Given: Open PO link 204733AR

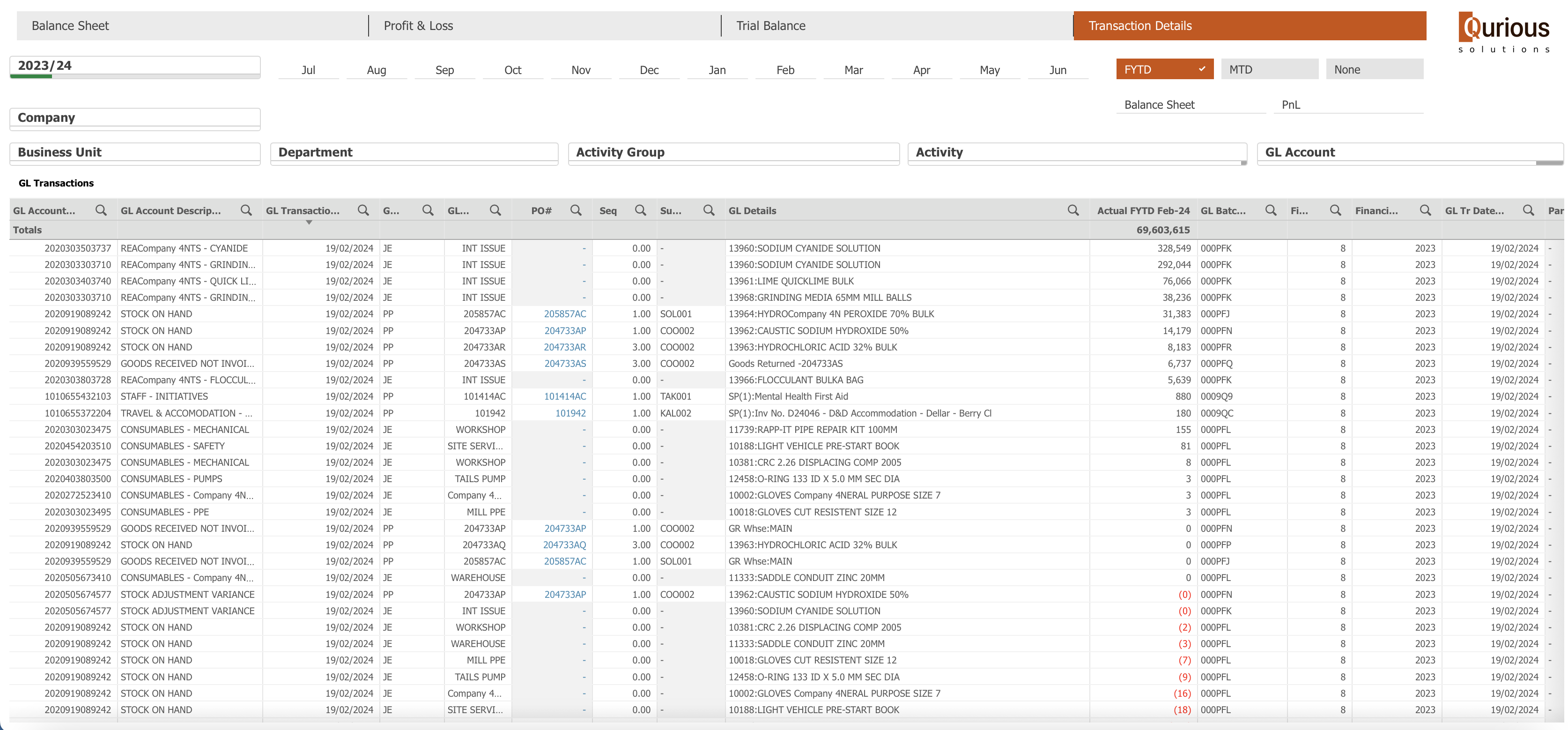Looking at the screenshot, I should (x=565, y=347).
